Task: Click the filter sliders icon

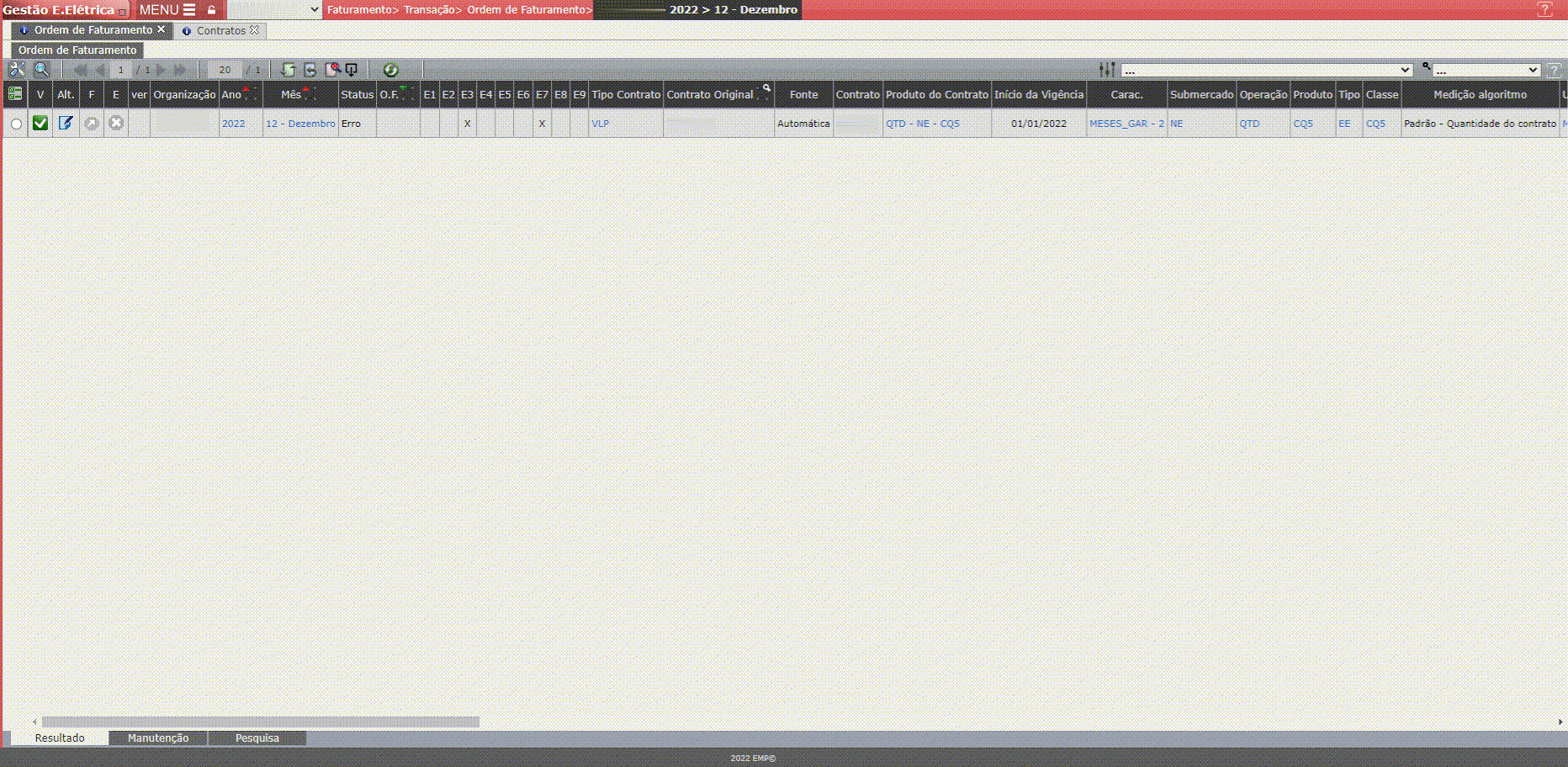Action: pos(1107,70)
